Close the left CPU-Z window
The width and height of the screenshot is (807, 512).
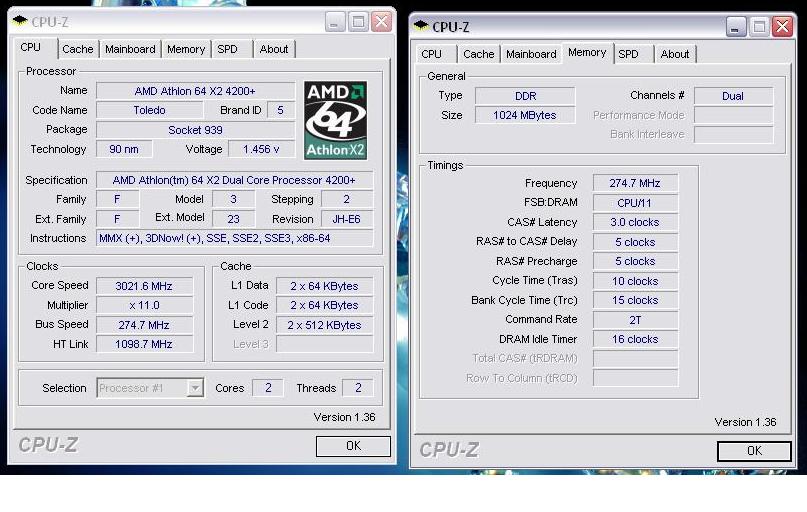(x=382, y=22)
